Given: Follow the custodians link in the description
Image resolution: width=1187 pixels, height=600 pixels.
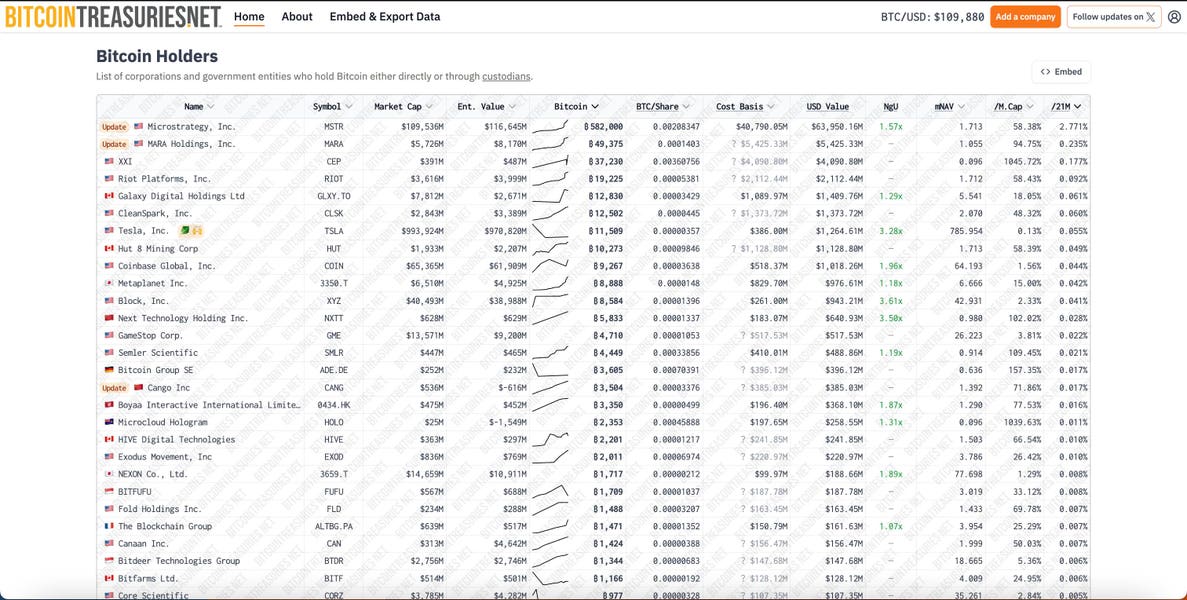Looking at the screenshot, I should [x=506, y=76].
